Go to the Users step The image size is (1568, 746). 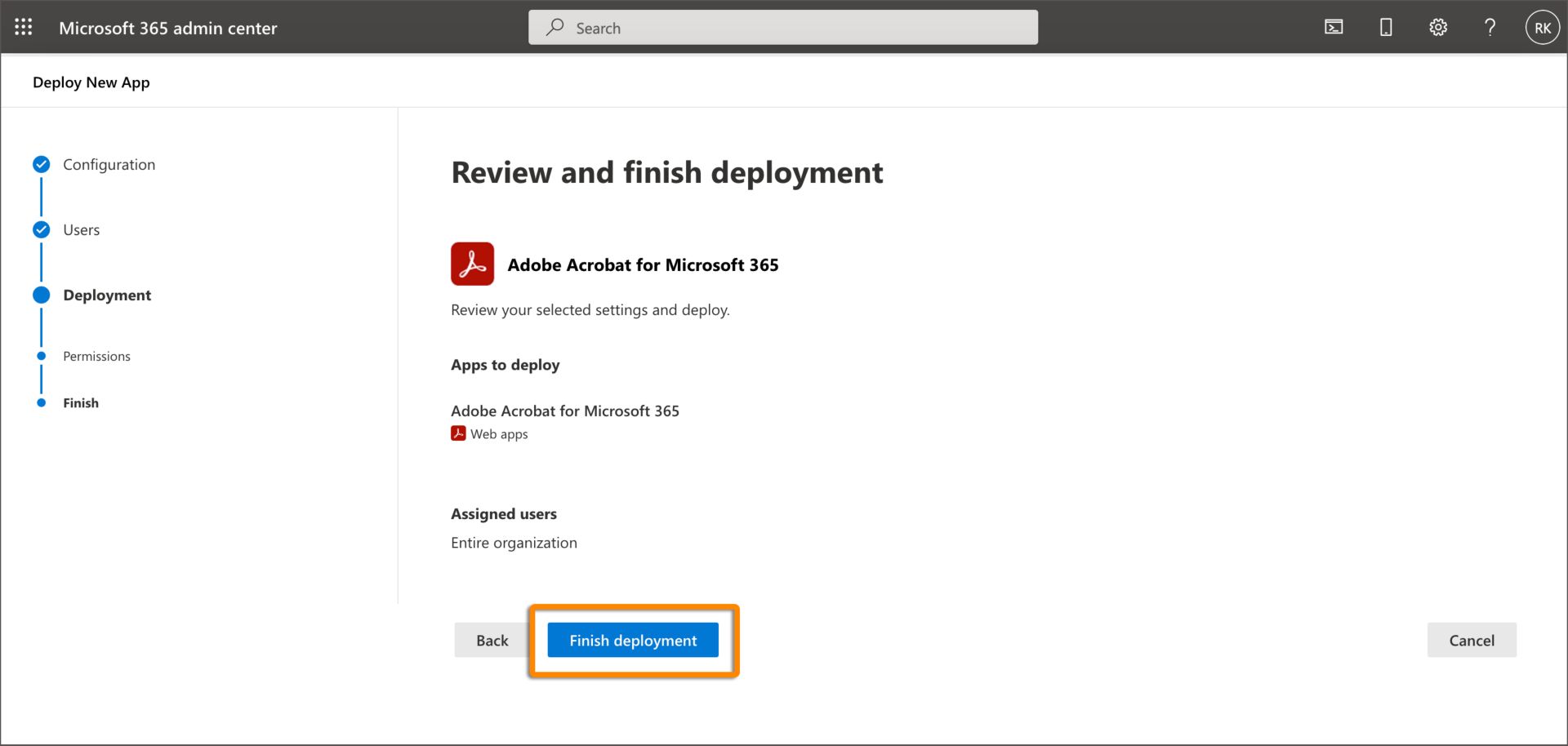[x=82, y=230]
